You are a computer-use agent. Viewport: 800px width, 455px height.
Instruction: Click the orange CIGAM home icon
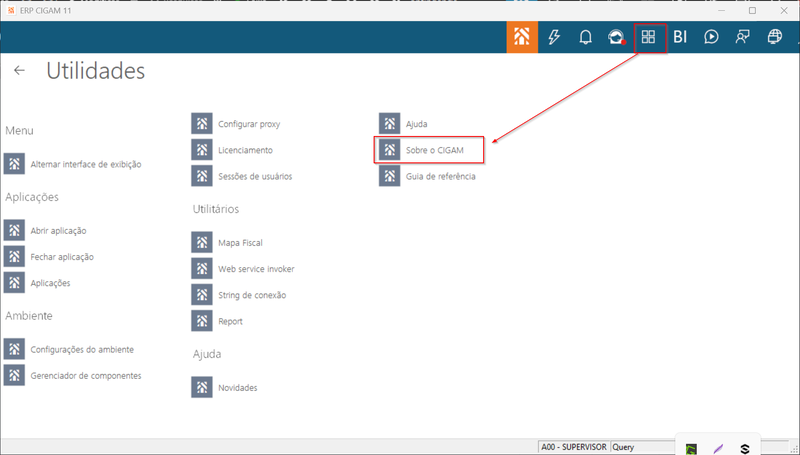click(522, 37)
